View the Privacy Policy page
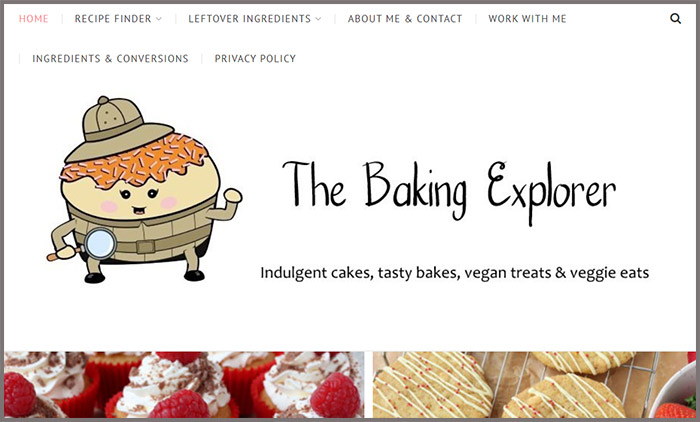Image resolution: width=700 pixels, height=422 pixels. pyautogui.click(x=255, y=58)
